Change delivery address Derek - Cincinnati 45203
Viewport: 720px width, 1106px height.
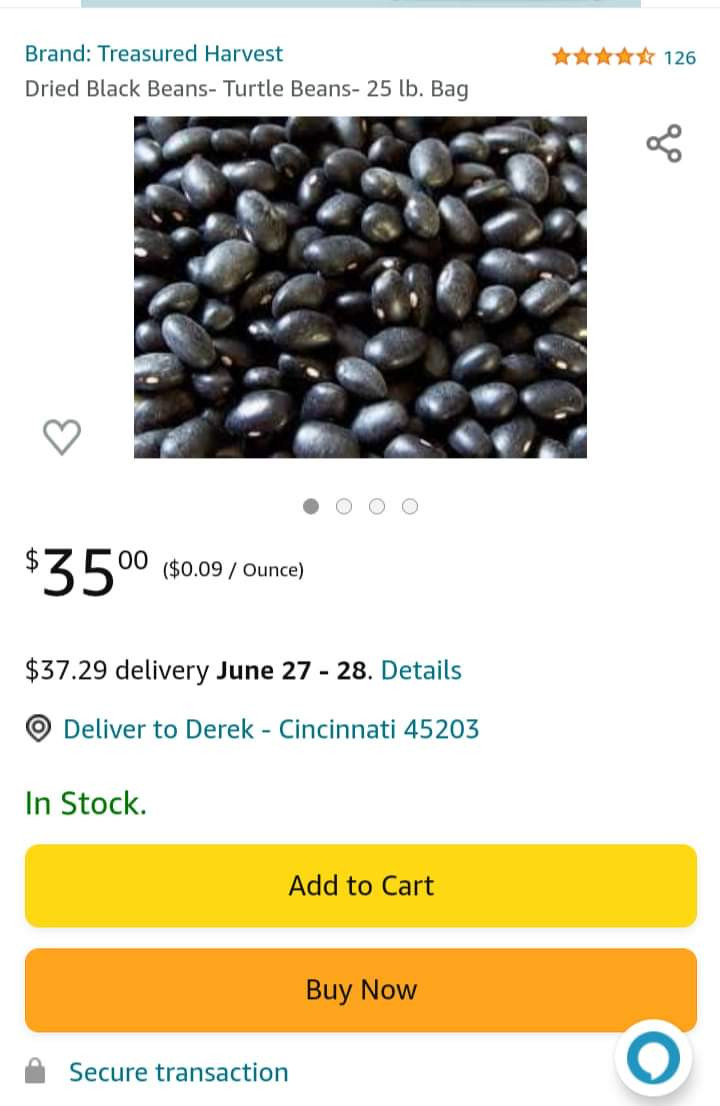pyautogui.click(x=271, y=729)
